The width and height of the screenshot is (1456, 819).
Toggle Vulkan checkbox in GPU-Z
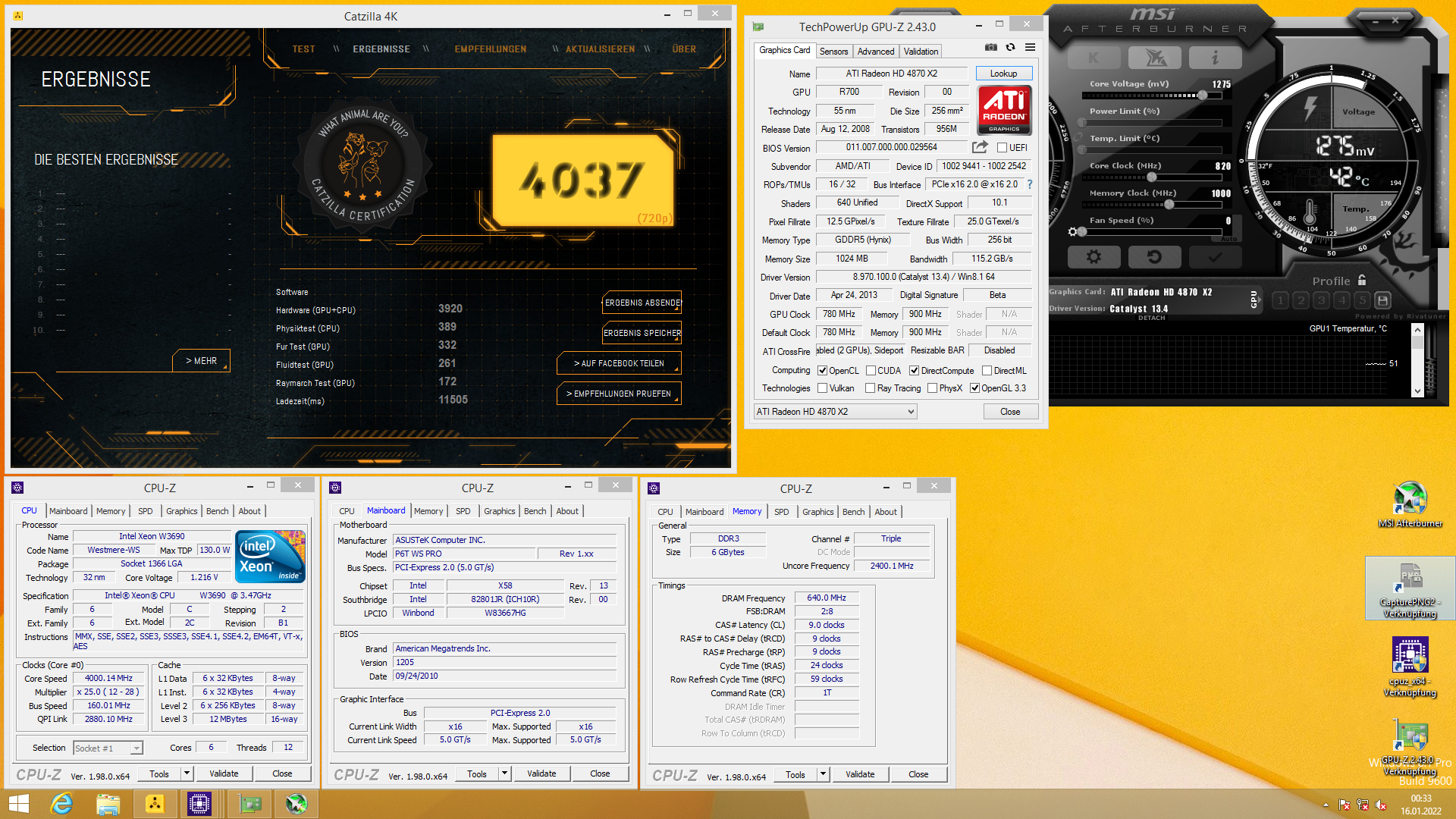822,388
